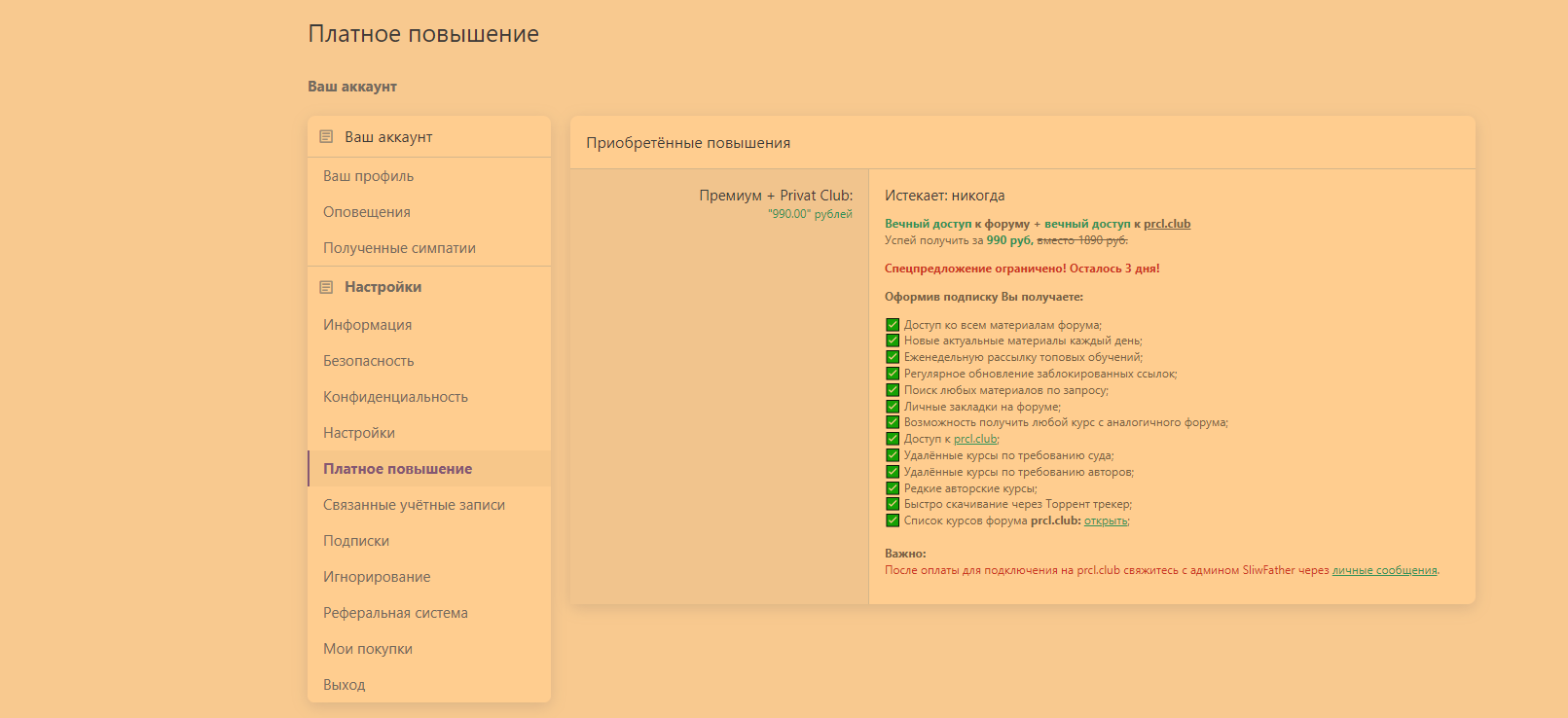Go to 'Оповещения' section
This screenshot has height=718, width=1568.
coord(367,212)
